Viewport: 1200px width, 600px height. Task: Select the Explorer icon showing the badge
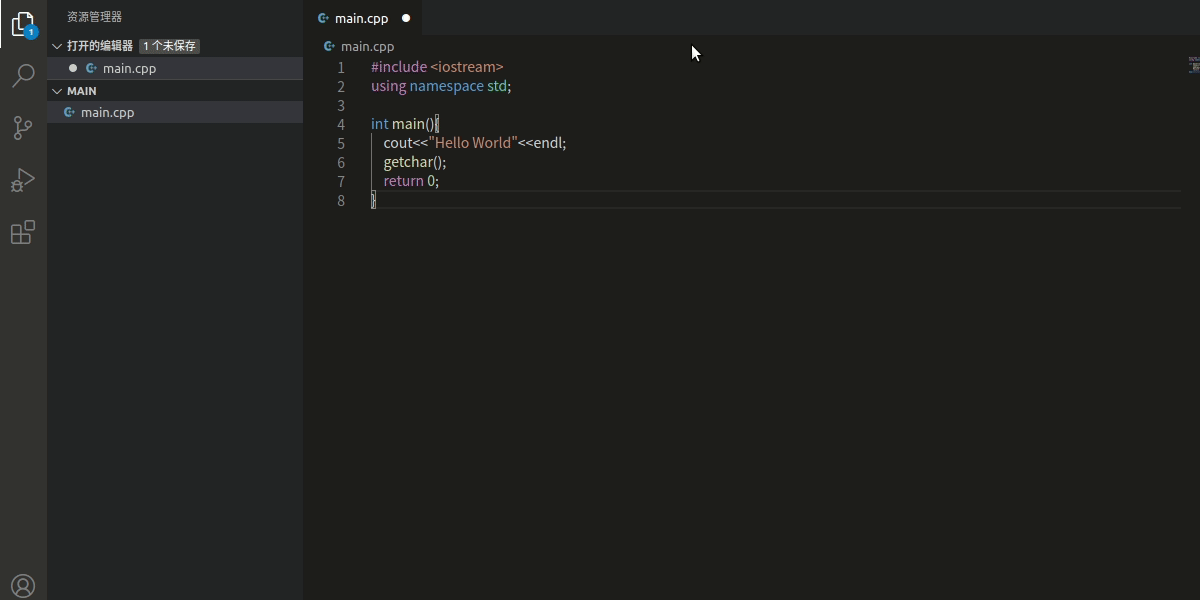click(23, 25)
